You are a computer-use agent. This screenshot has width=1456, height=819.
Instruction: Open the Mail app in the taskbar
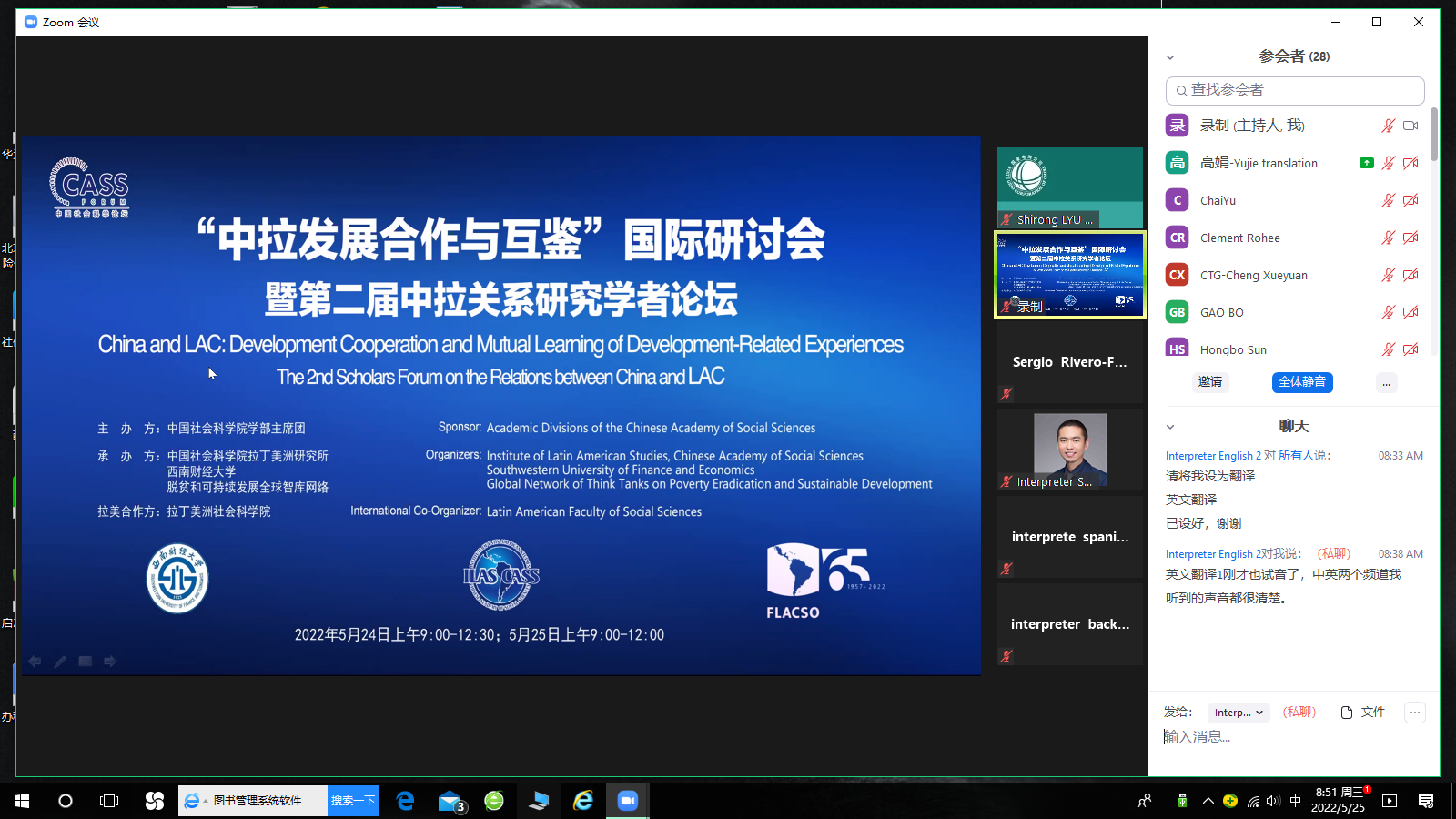(450, 801)
